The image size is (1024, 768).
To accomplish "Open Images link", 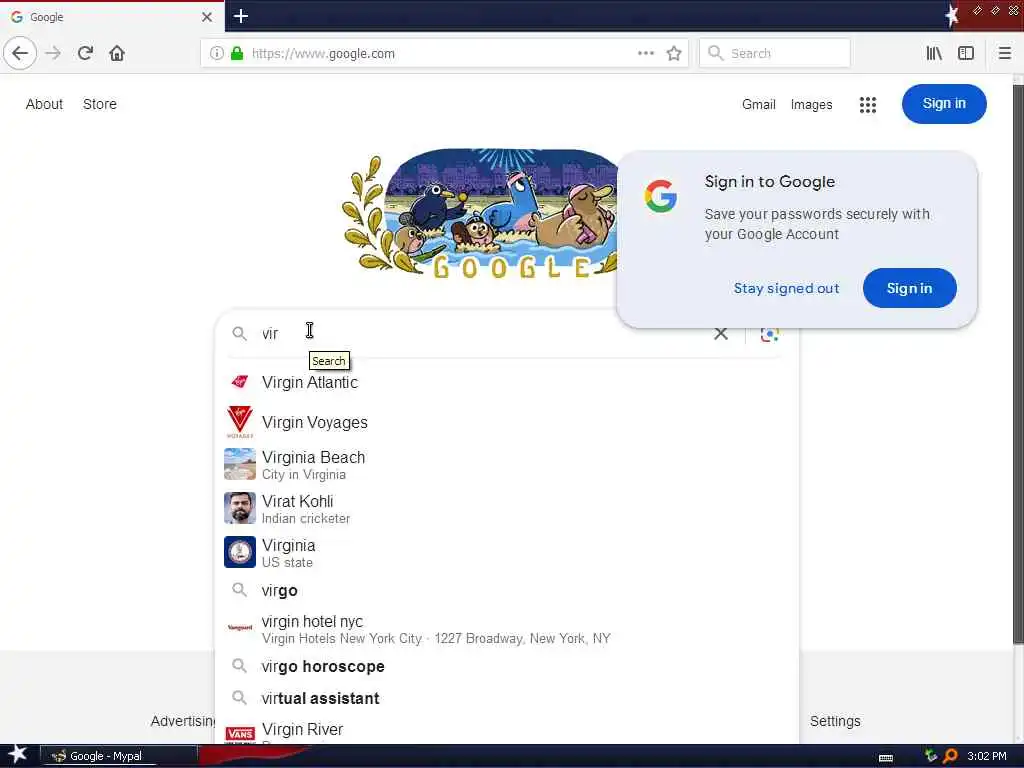I will point(811,104).
